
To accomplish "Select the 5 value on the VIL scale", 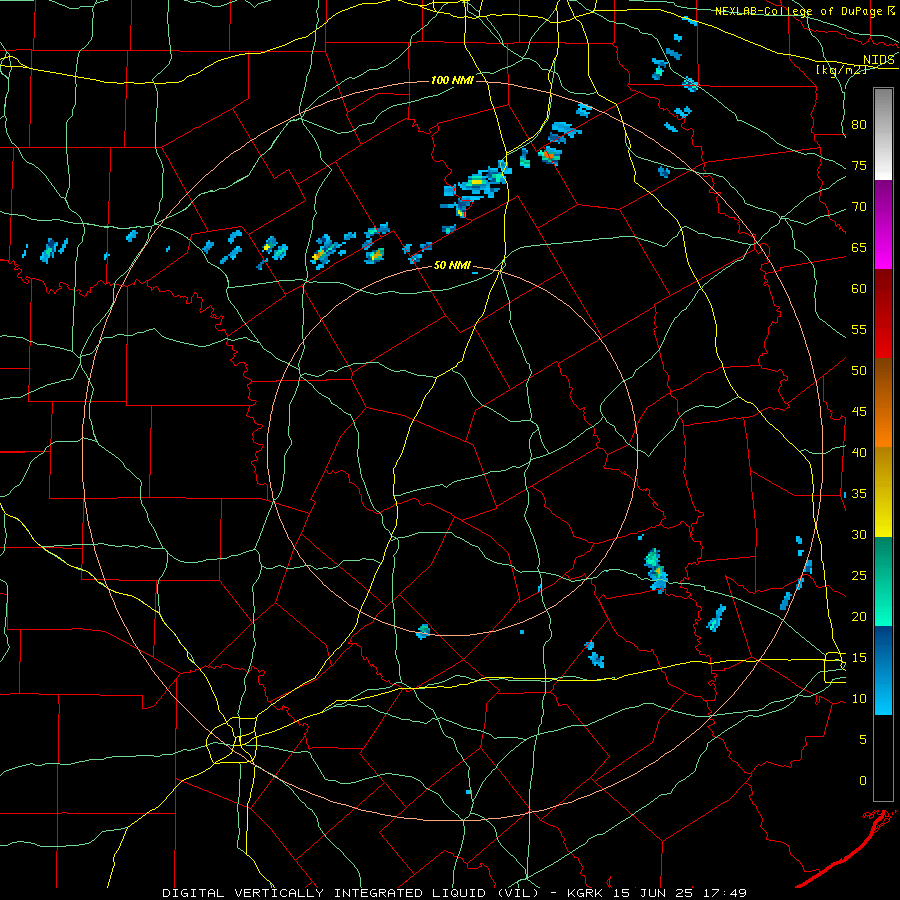I will click(863, 740).
